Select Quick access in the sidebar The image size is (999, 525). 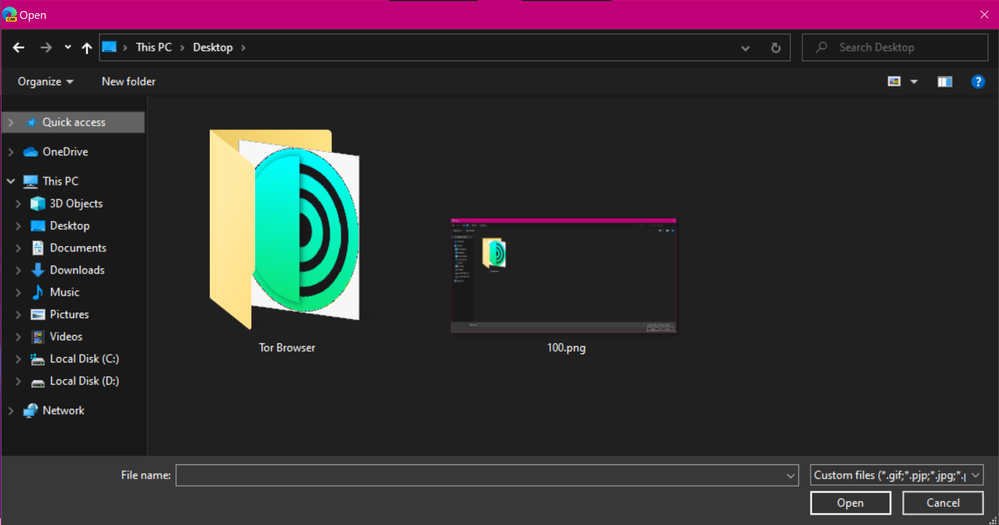[73, 122]
